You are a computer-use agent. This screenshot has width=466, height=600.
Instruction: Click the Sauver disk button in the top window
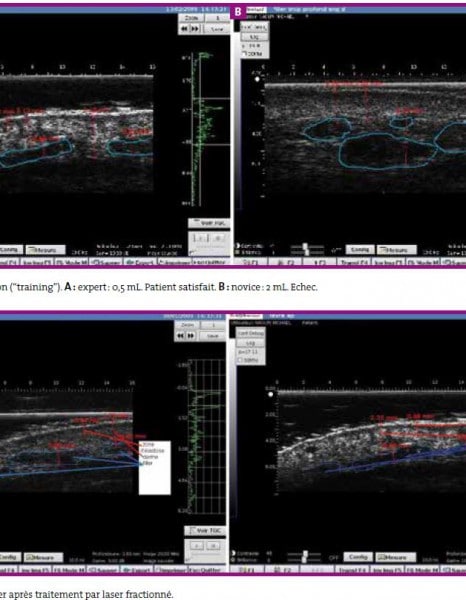[107, 262]
